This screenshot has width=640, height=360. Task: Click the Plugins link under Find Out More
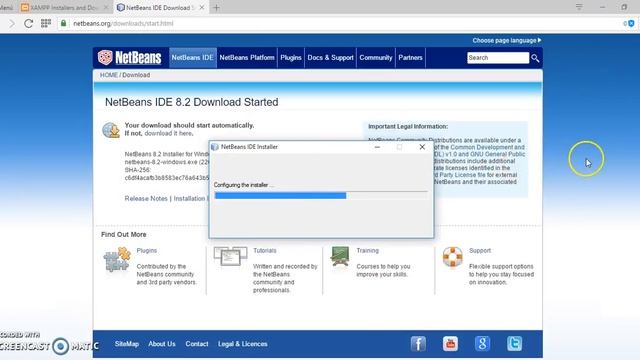pyautogui.click(x=147, y=251)
